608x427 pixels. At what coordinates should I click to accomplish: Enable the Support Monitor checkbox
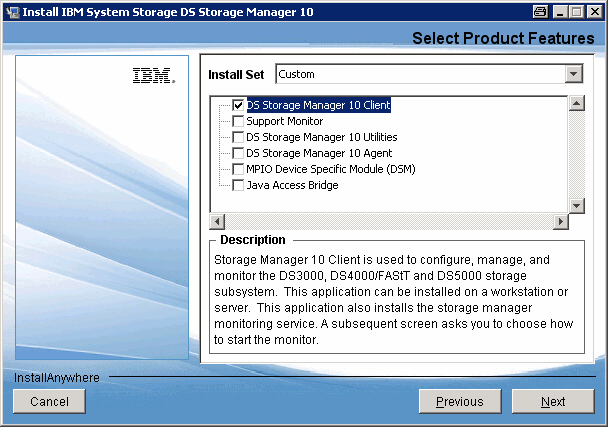point(238,121)
